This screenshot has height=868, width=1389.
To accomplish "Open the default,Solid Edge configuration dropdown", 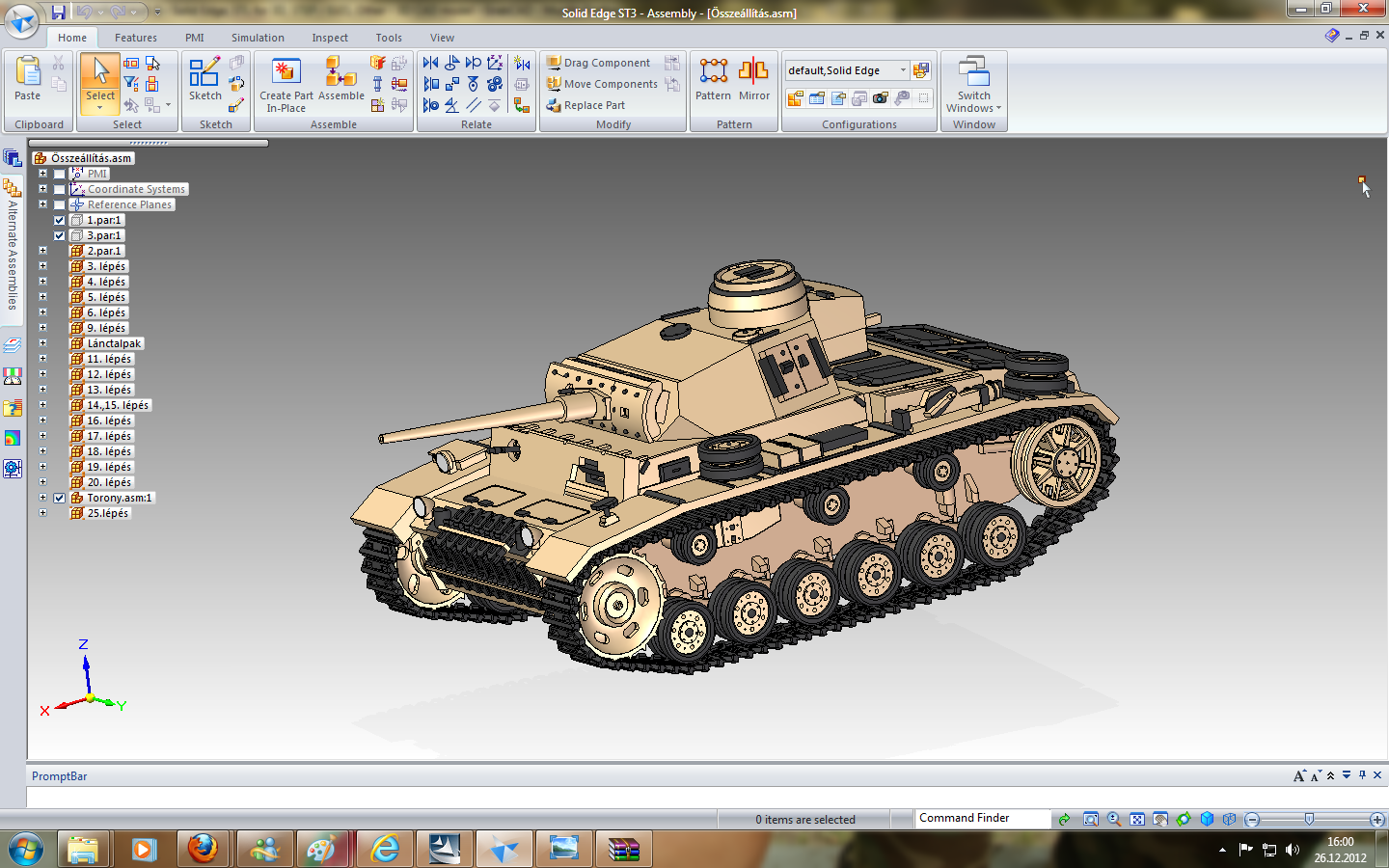I will [903, 70].
